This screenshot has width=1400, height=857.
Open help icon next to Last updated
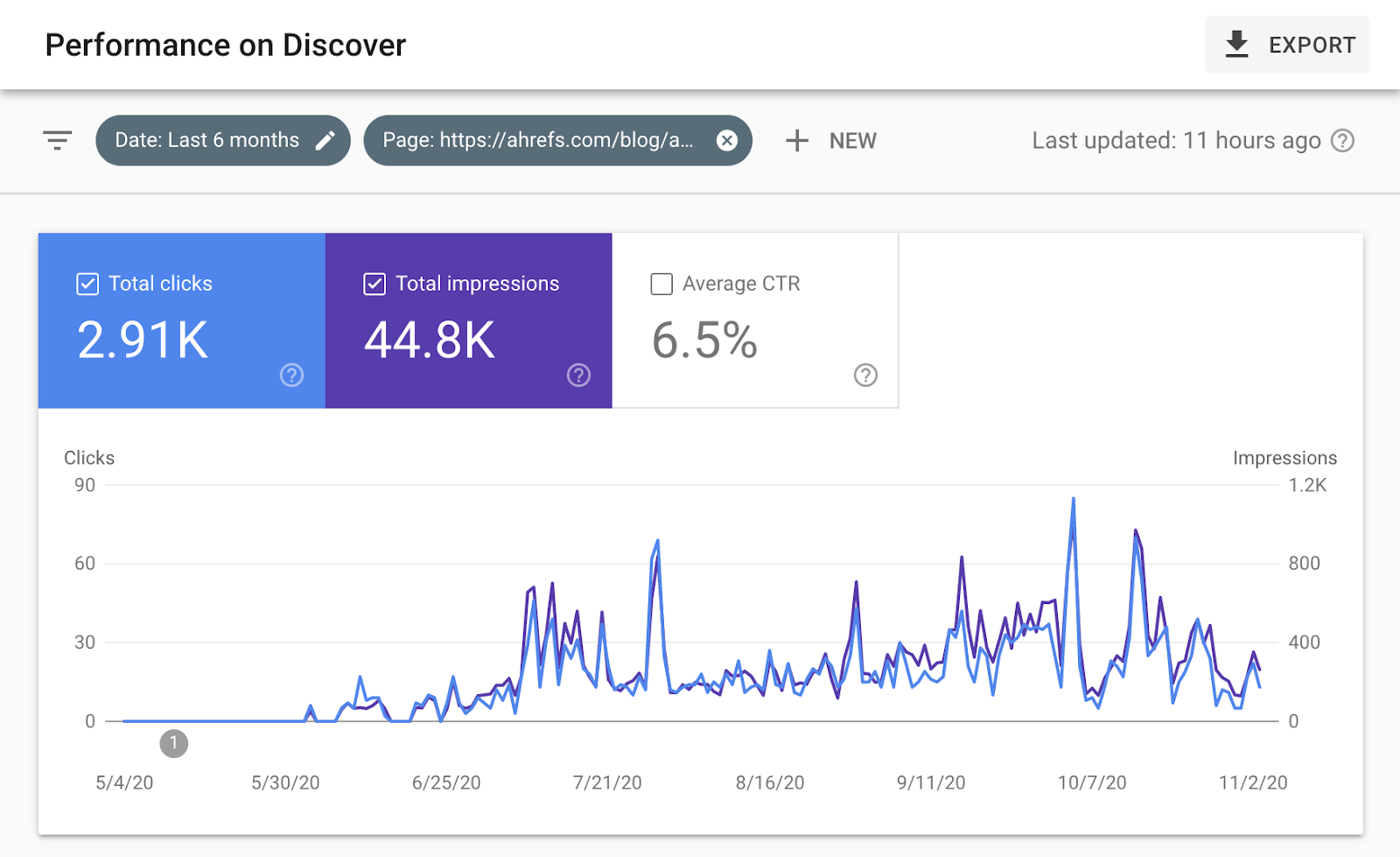pos(1345,140)
